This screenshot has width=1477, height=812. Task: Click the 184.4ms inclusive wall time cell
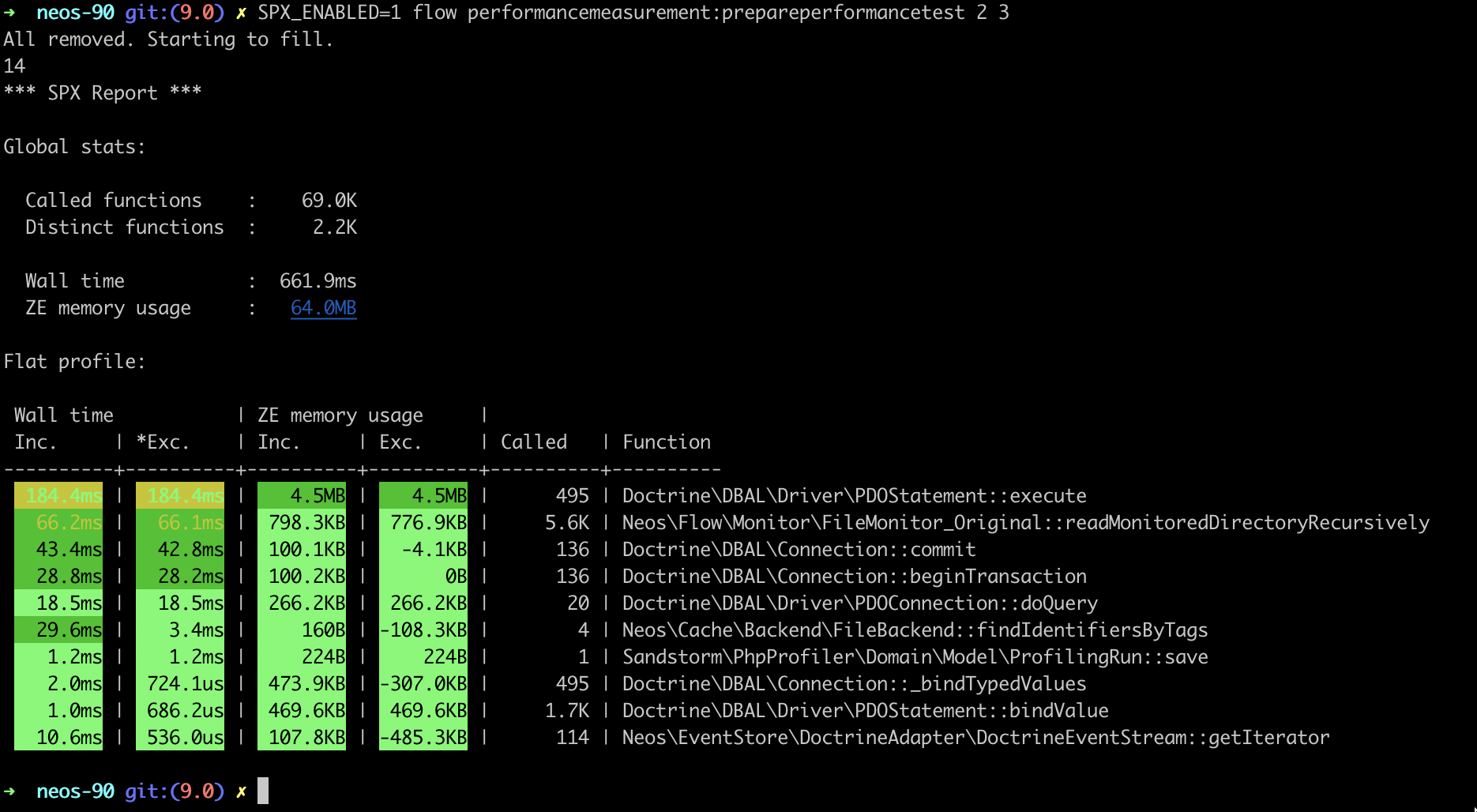pyautogui.click(x=58, y=495)
